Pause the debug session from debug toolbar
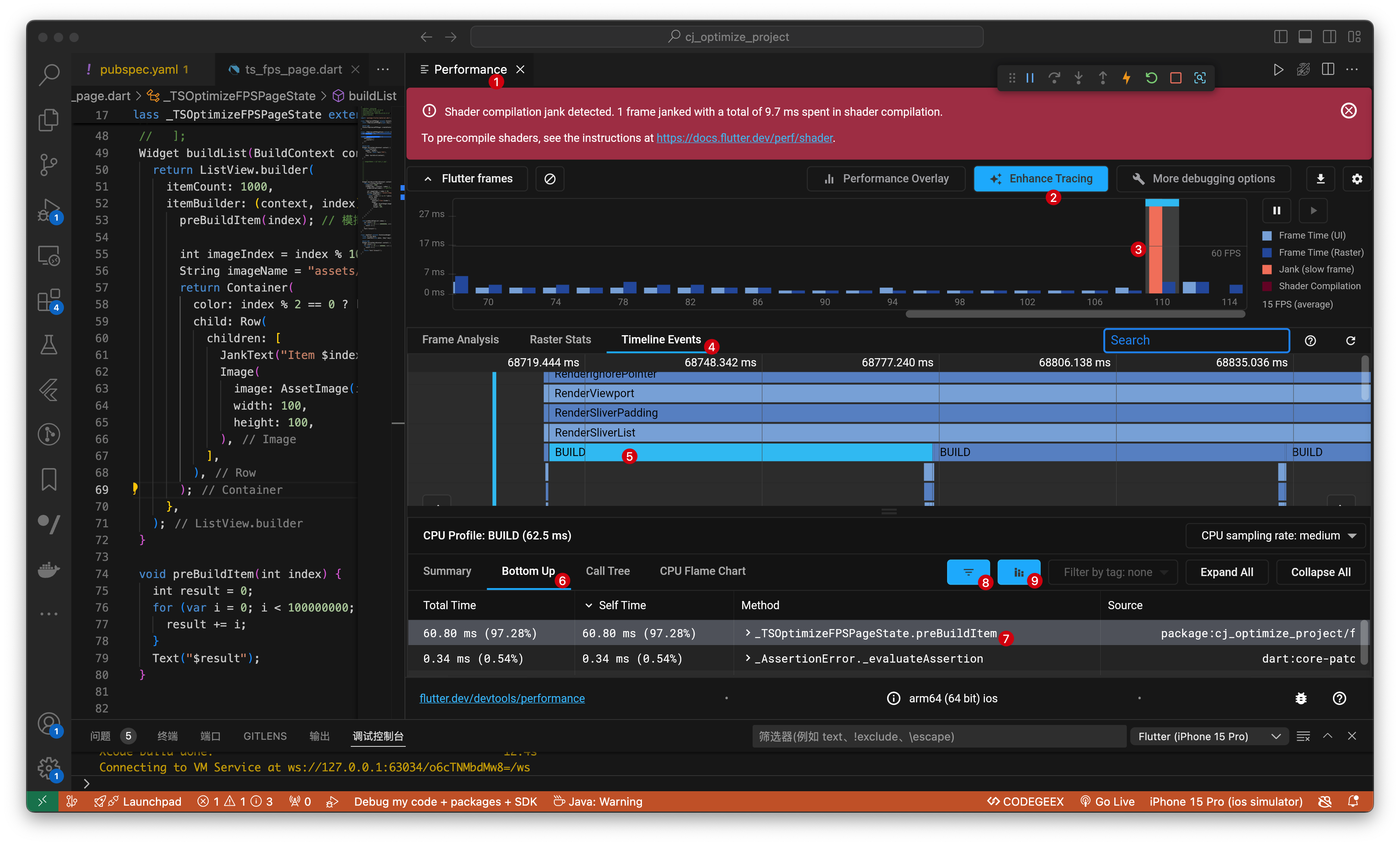Image resolution: width=1400 pixels, height=845 pixels. (1030, 78)
